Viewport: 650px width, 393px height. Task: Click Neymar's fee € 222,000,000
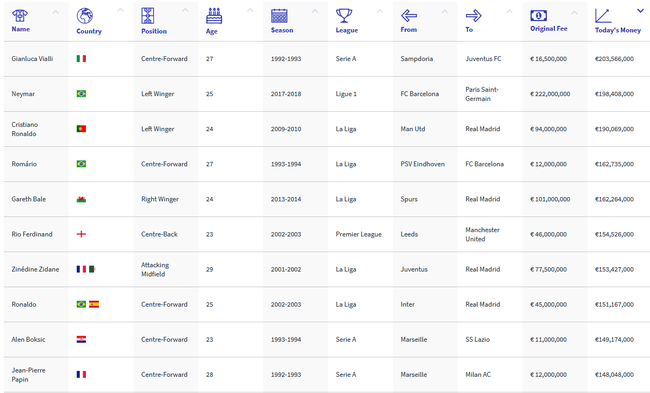(550, 94)
